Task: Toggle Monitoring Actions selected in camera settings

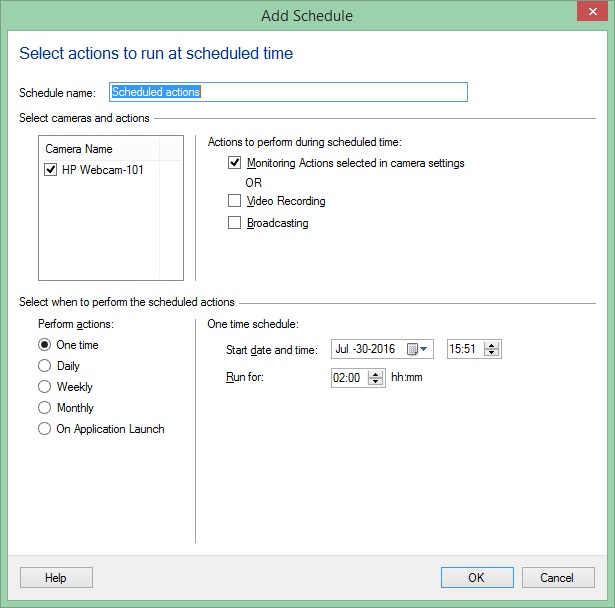Action: click(x=235, y=162)
